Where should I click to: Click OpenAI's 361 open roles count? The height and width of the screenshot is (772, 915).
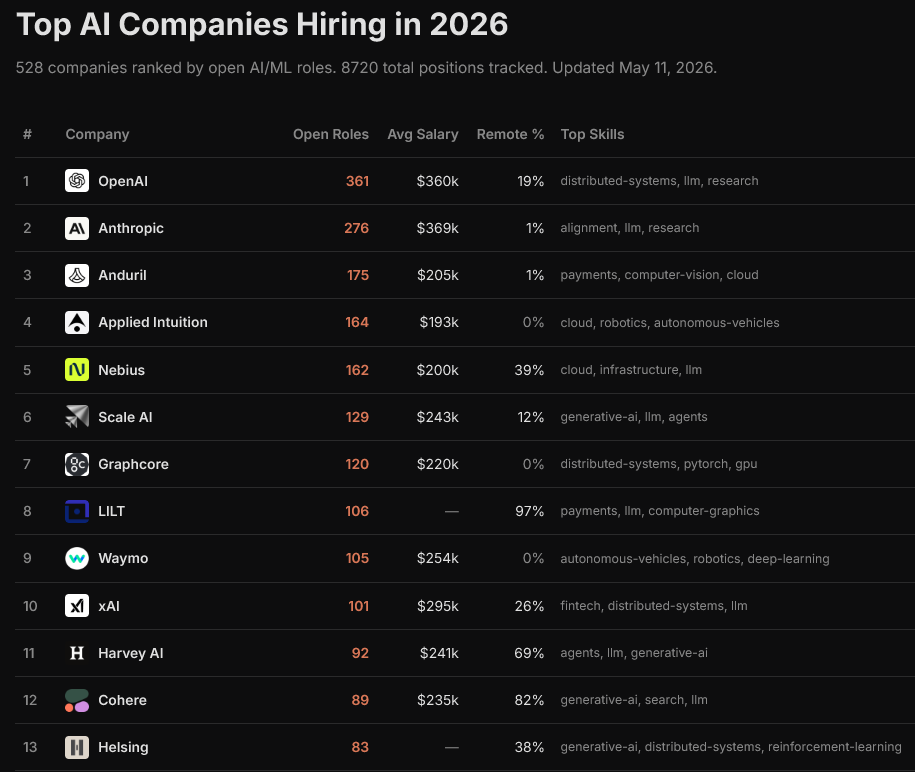click(357, 181)
